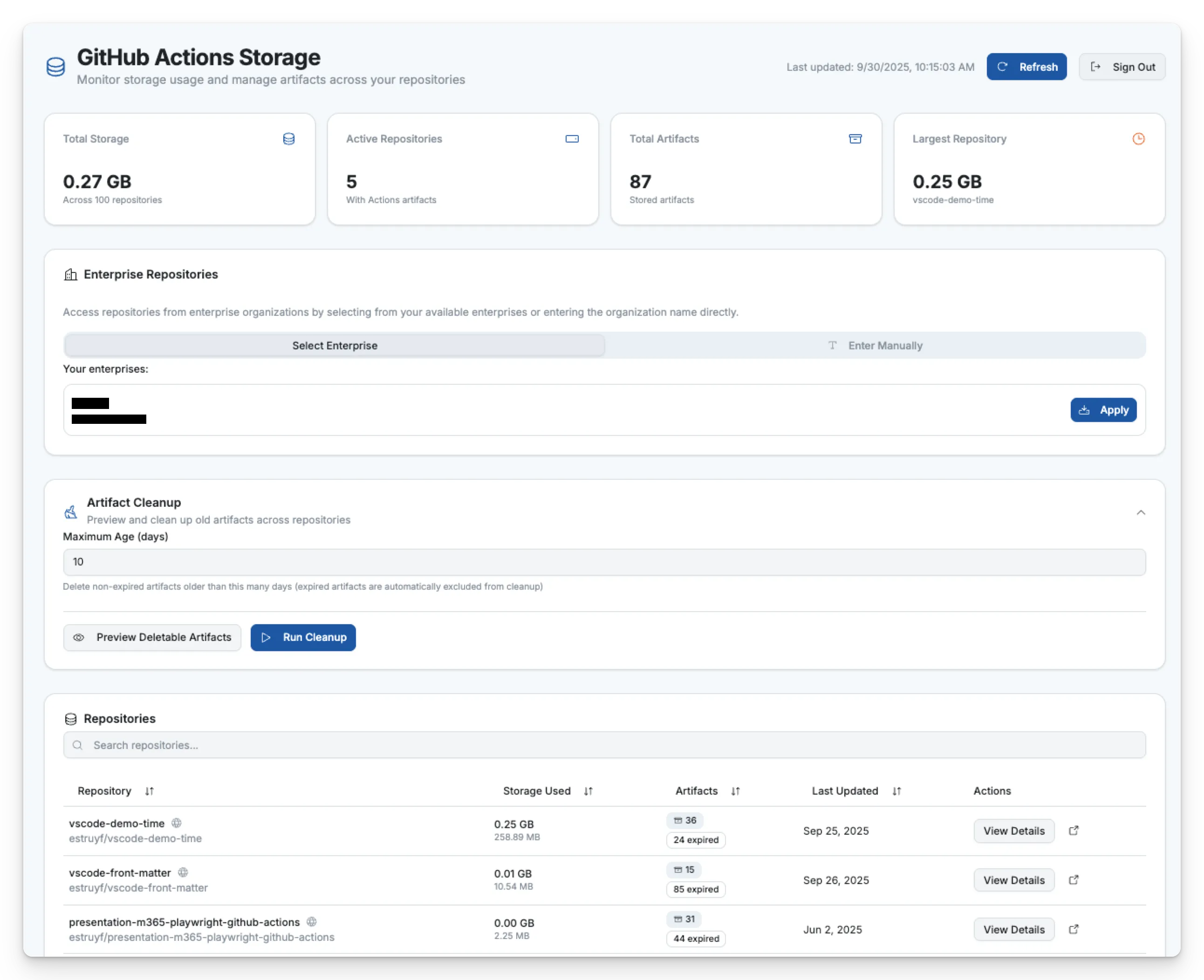Image resolution: width=1204 pixels, height=980 pixels.
Task: Open vscode-front-matter external link icon
Action: [1074, 879]
